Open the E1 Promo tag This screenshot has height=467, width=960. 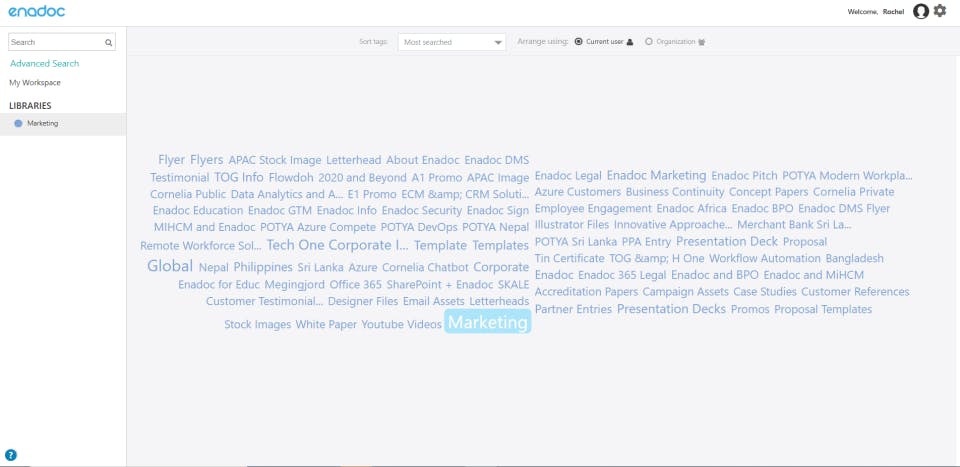372,194
